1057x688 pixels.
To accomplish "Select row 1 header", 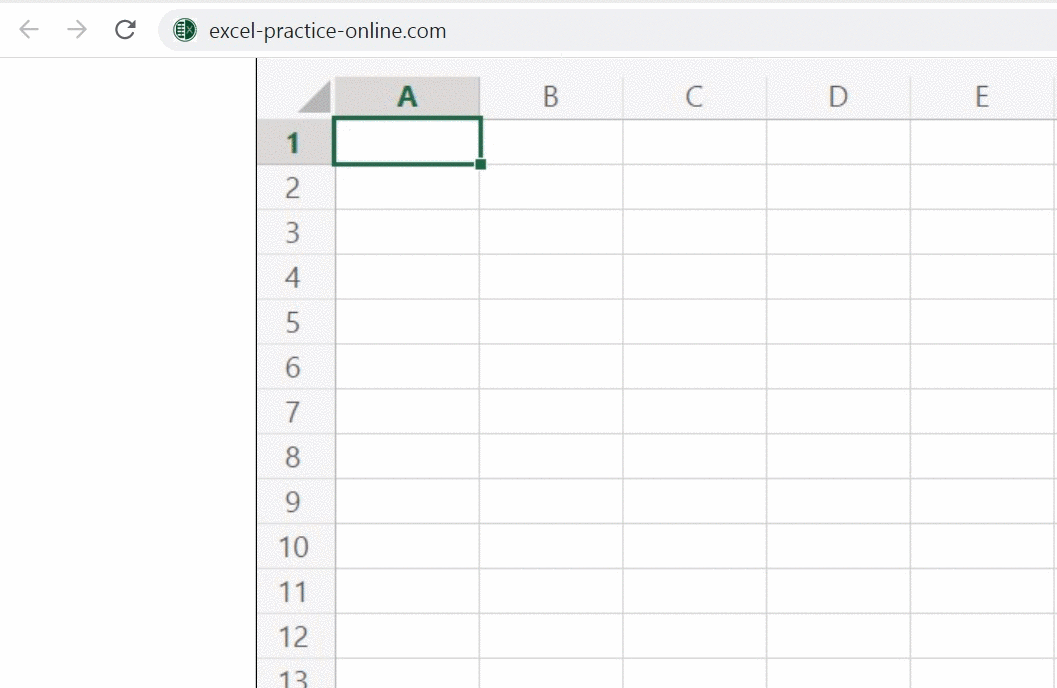I will pyautogui.click(x=294, y=143).
